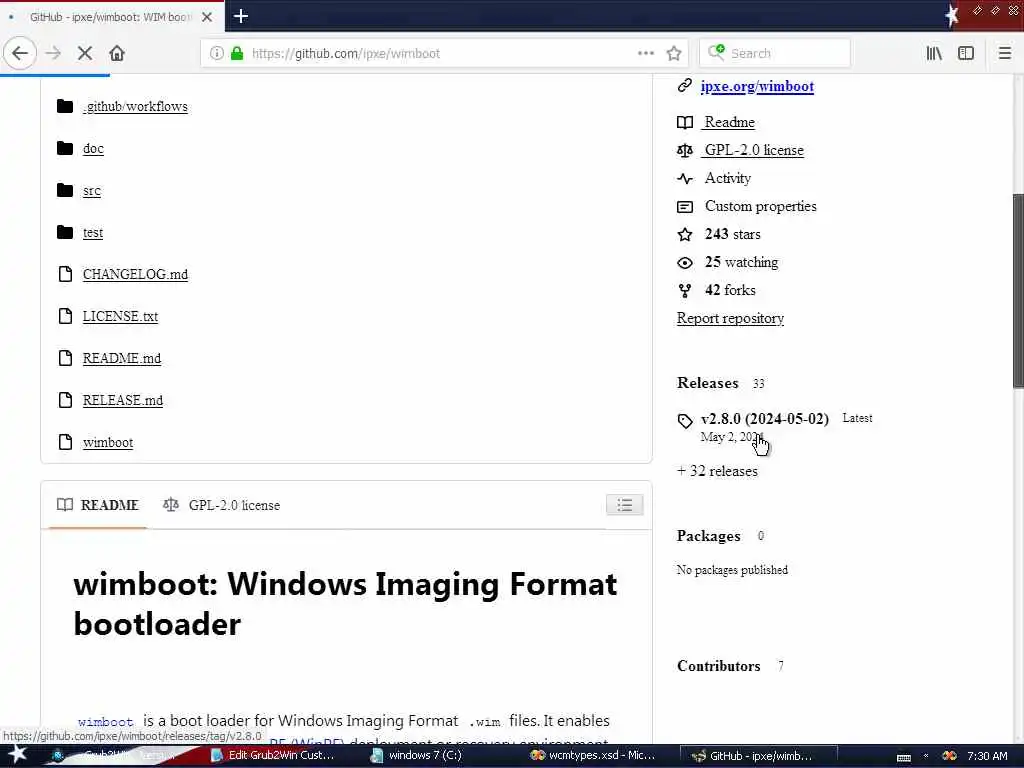Click the 7:30 AM taskbar clock
1024x768 pixels.
click(x=987, y=756)
